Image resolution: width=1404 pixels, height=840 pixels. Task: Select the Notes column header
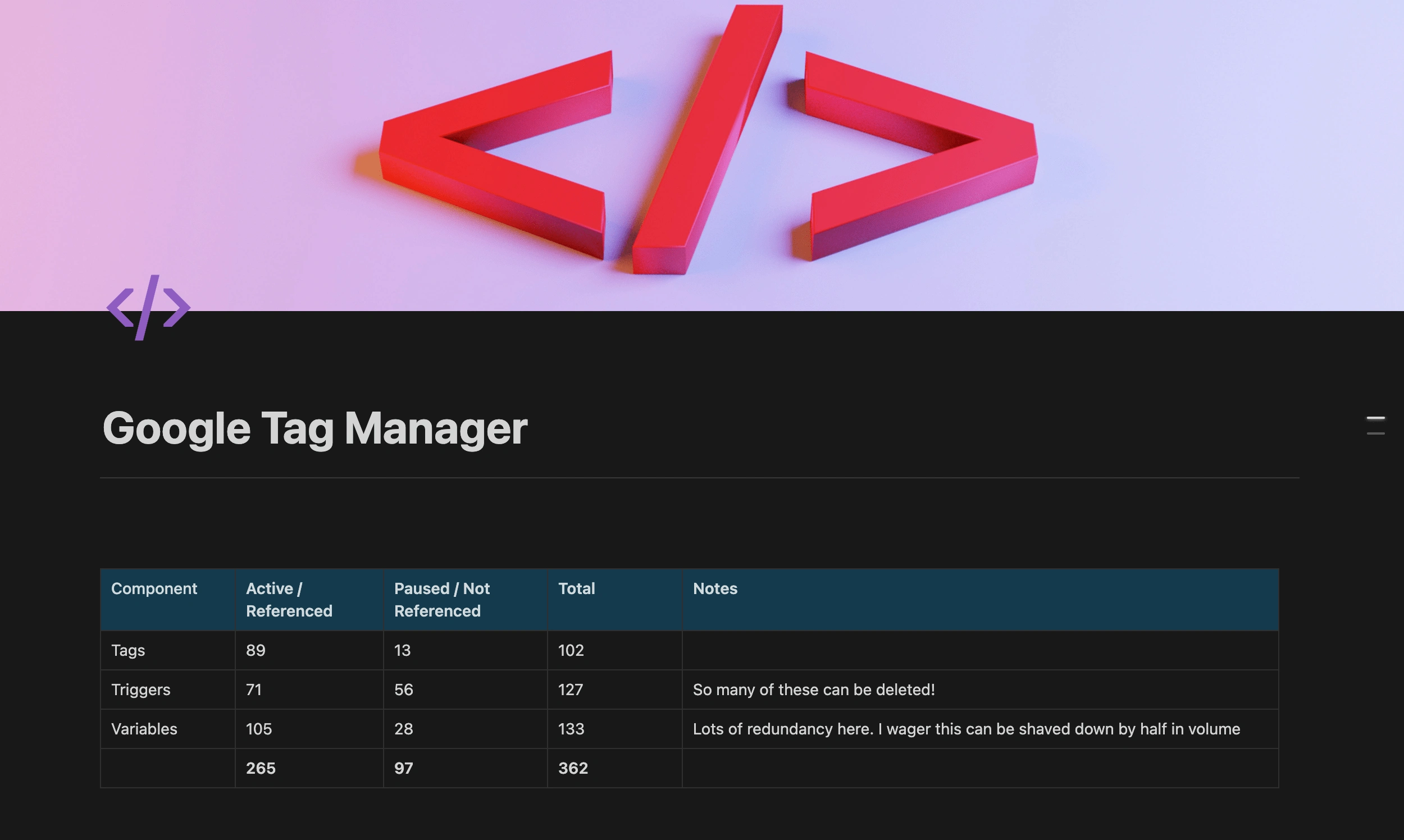(981, 600)
